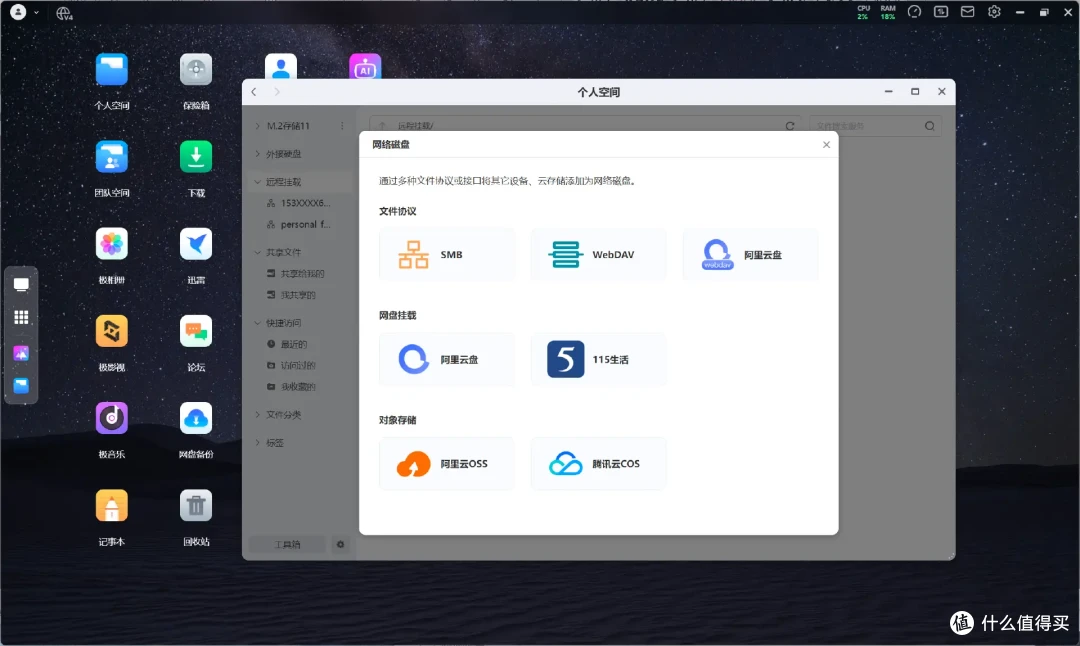This screenshot has height=646, width=1080.
Task: Choose 腾讯云COS object storage
Action: tap(599, 464)
